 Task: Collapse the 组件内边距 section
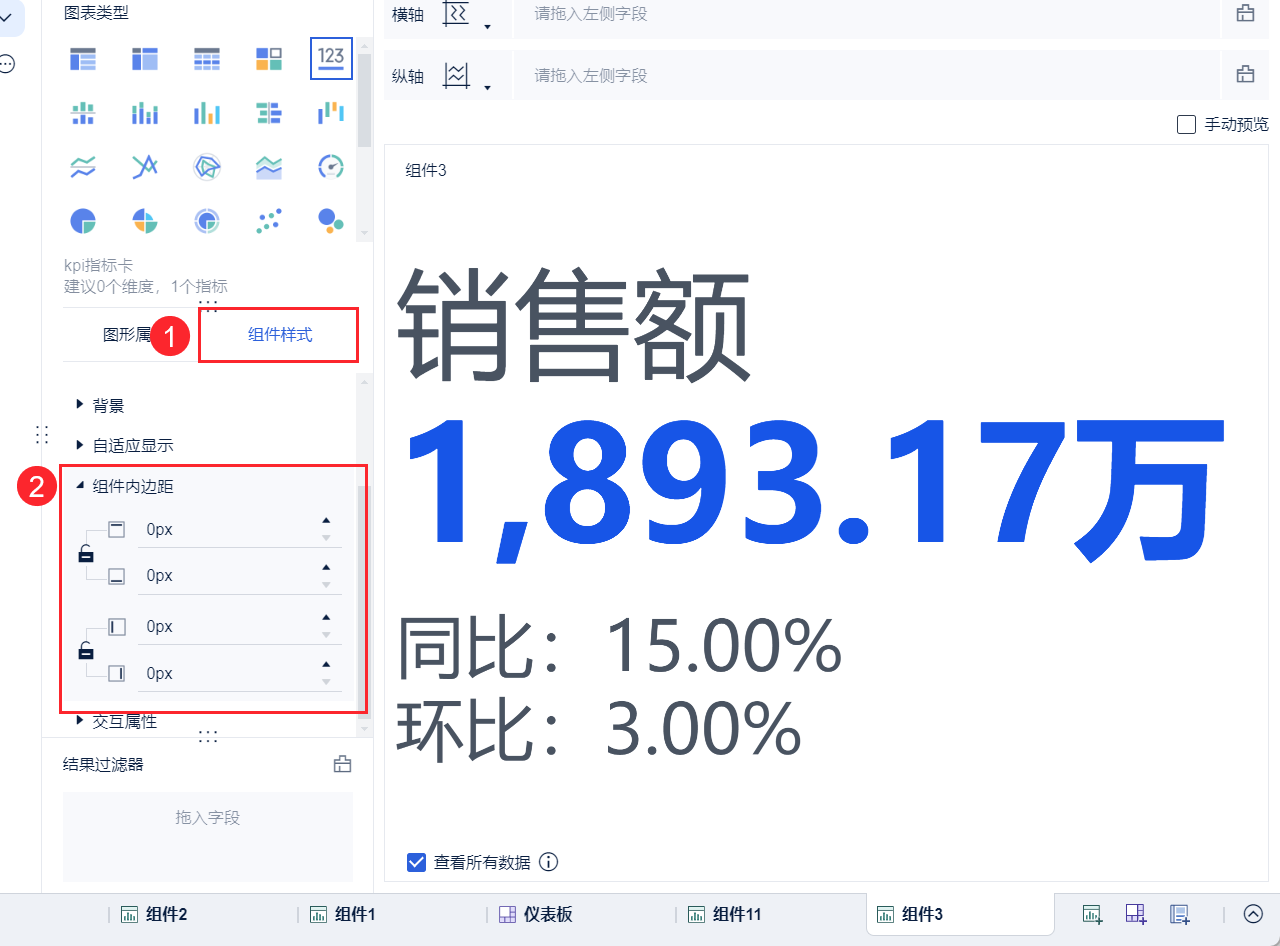(x=80, y=486)
